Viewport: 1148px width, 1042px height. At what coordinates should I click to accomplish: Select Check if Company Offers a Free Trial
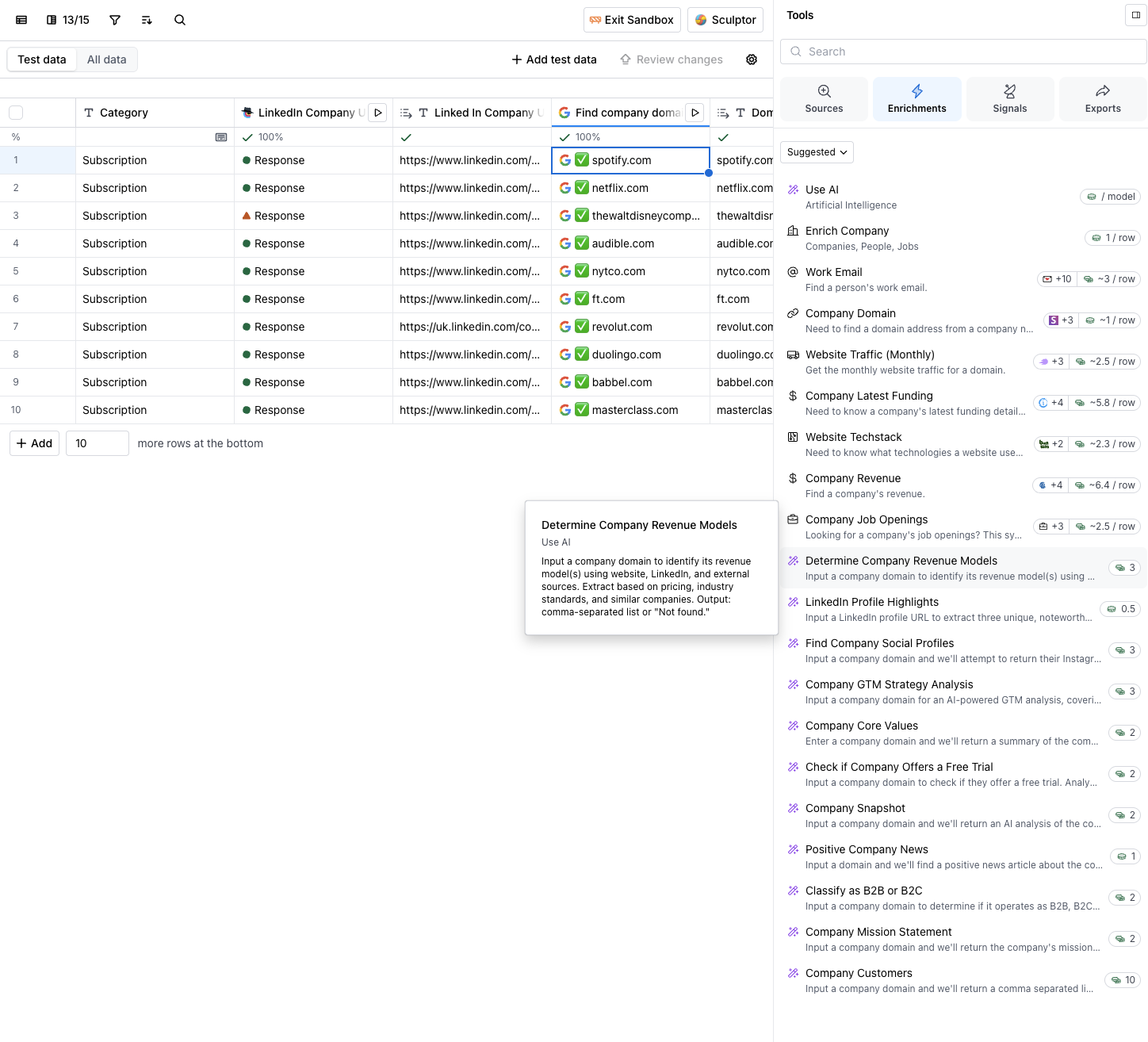963,774
